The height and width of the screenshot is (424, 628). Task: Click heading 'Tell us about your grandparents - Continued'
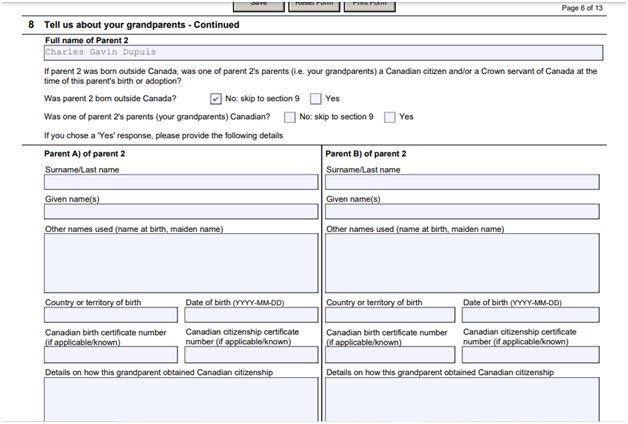(142, 25)
